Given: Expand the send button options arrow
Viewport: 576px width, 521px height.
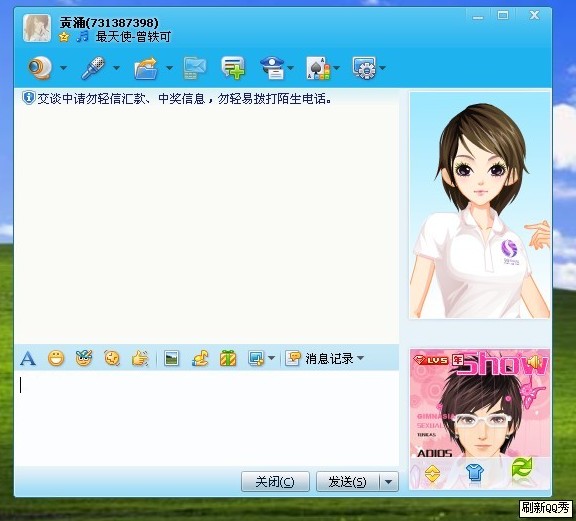Looking at the screenshot, I should tap(389, 482).
